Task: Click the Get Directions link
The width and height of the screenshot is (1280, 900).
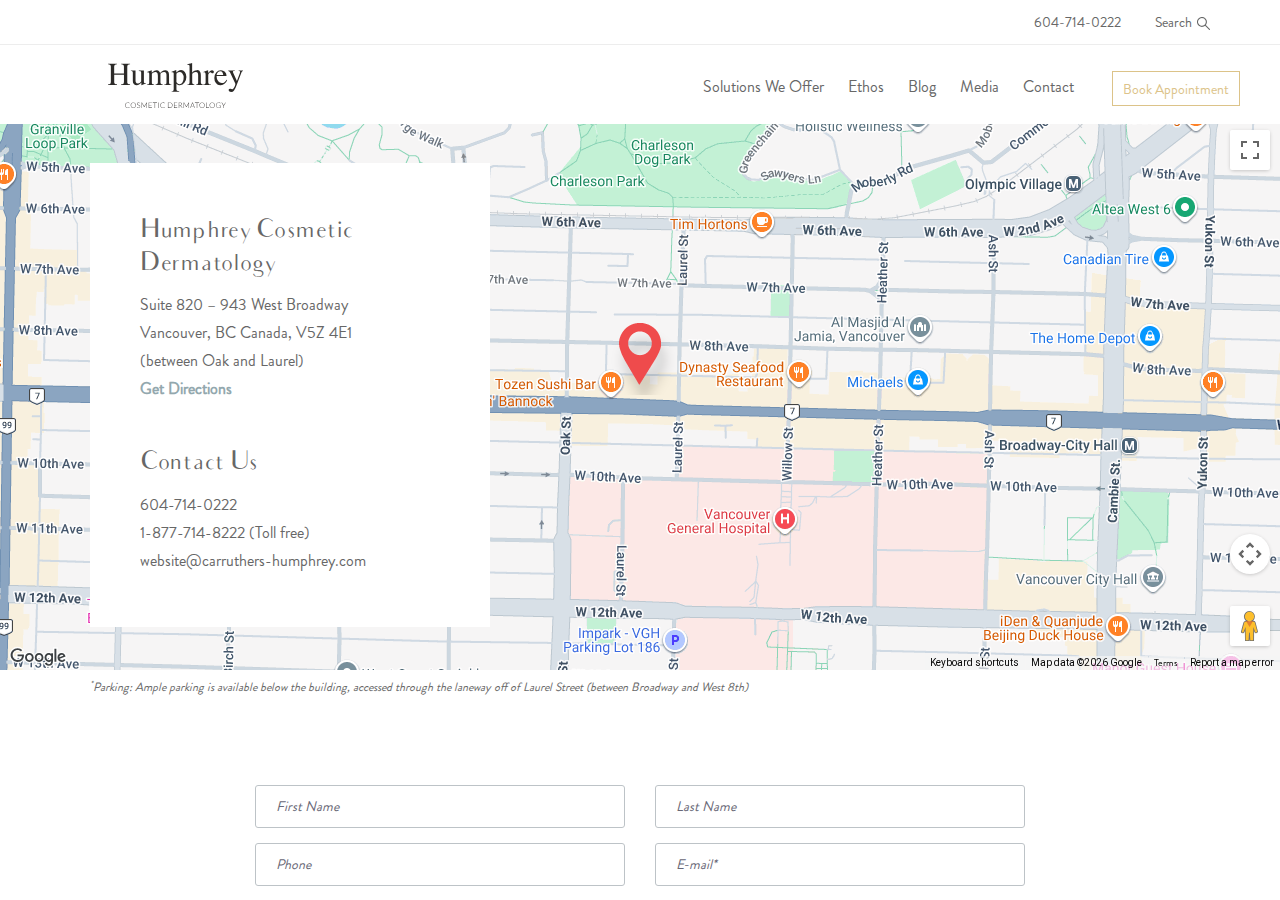Action: coord(186,389)
